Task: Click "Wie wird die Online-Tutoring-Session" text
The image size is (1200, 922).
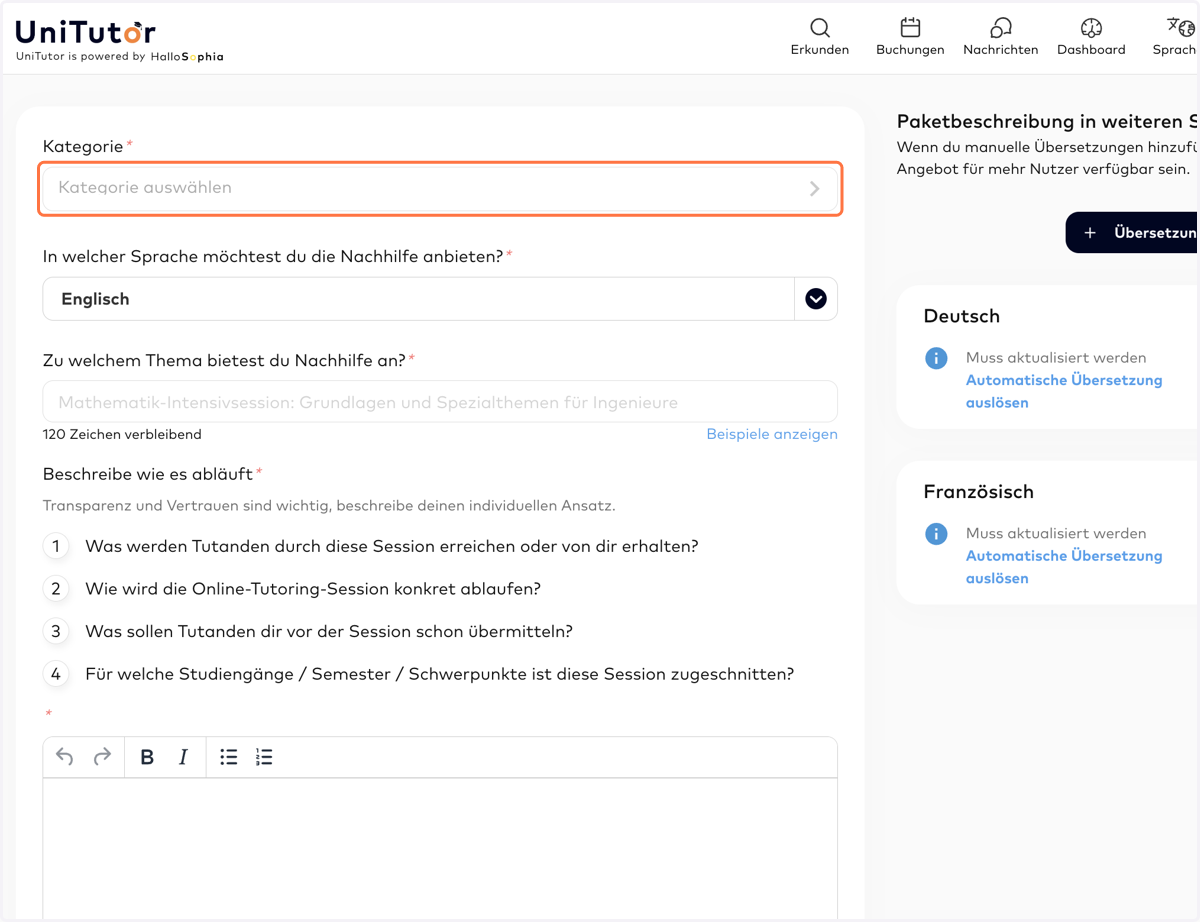Action: point(313,589)
